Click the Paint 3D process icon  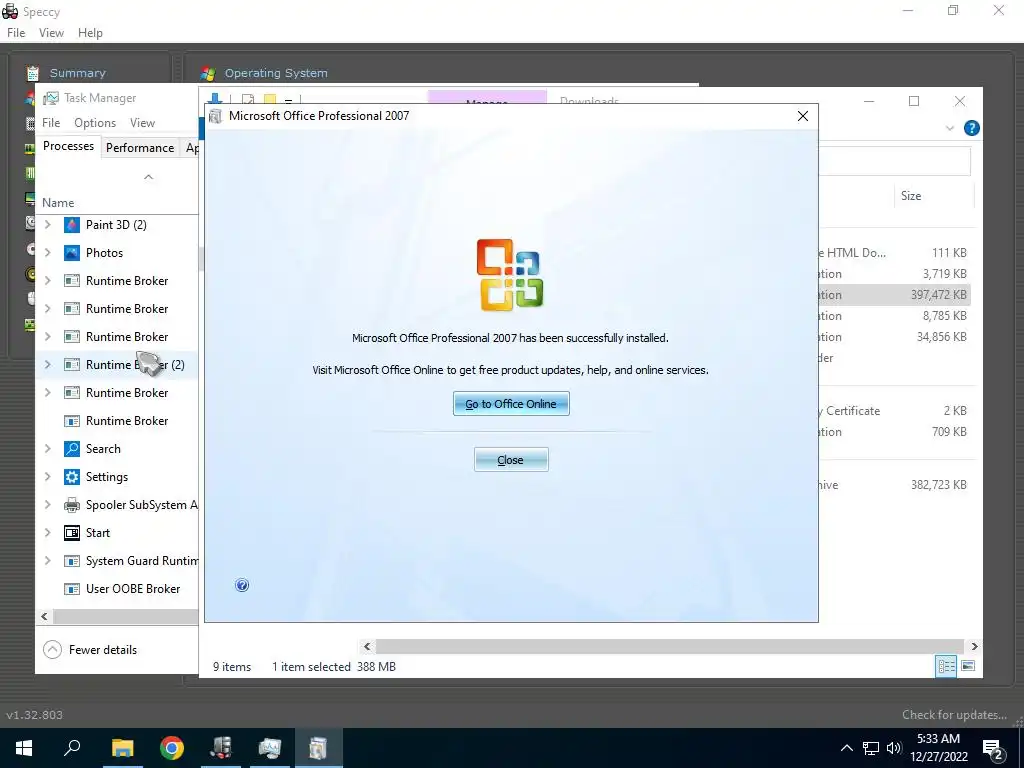click(x=72, y=225)
